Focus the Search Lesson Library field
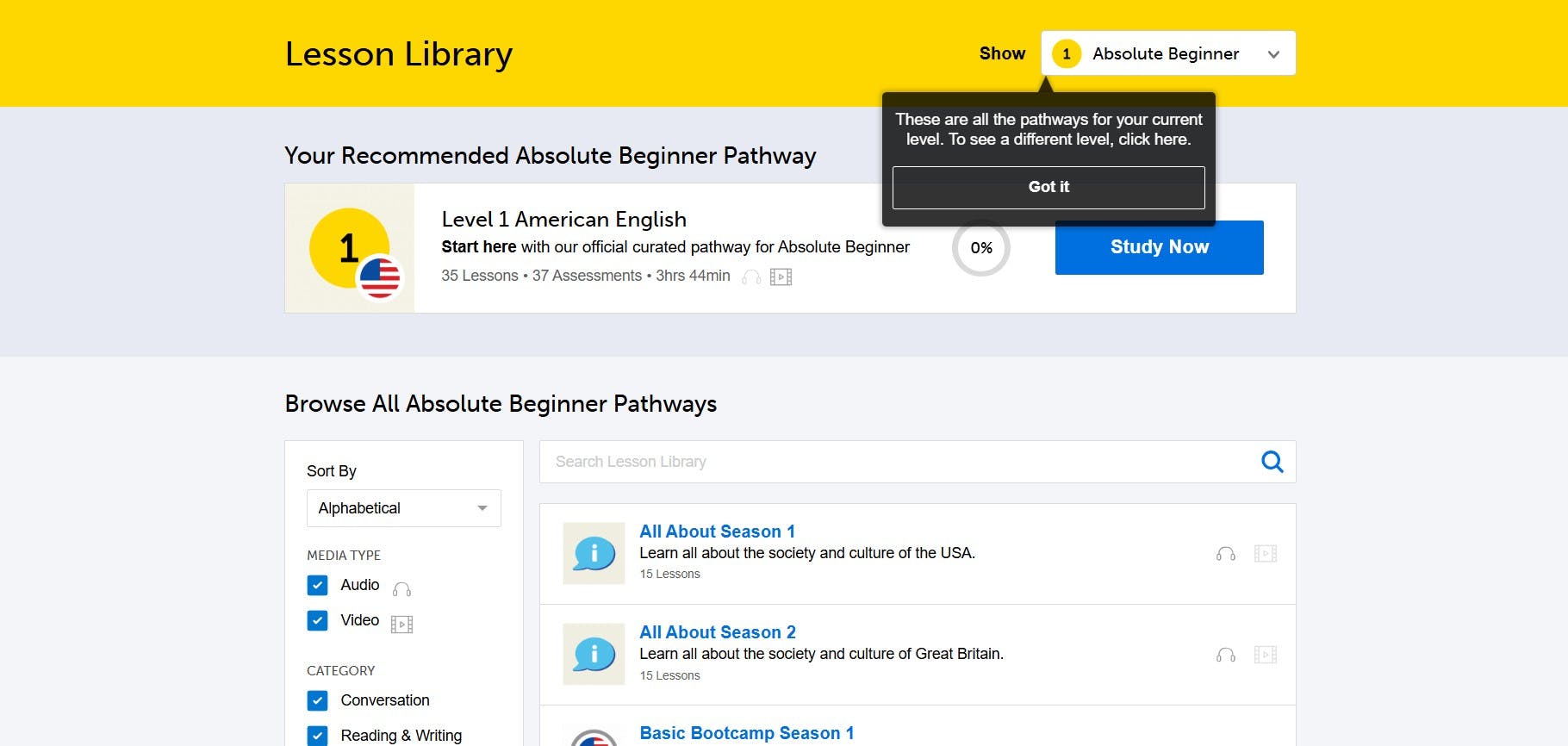1568x746 pixels. click(x=896, y=462)
